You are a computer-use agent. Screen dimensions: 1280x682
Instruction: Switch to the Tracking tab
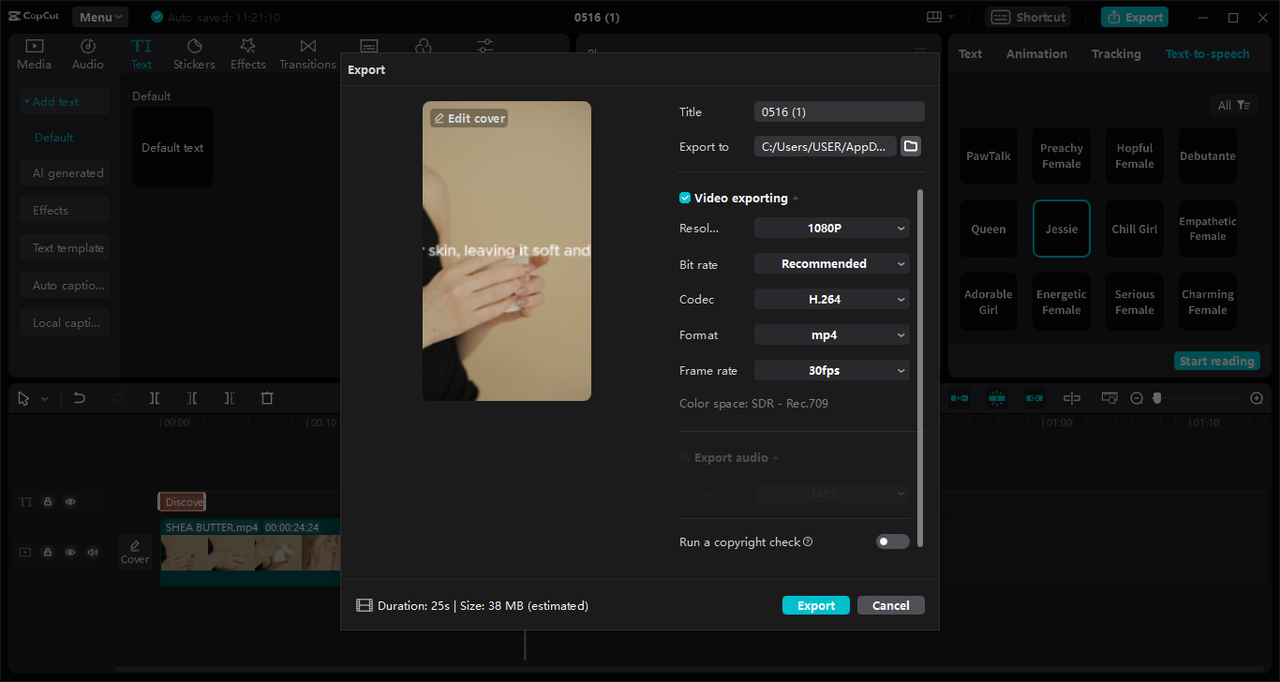[1116, 54]
